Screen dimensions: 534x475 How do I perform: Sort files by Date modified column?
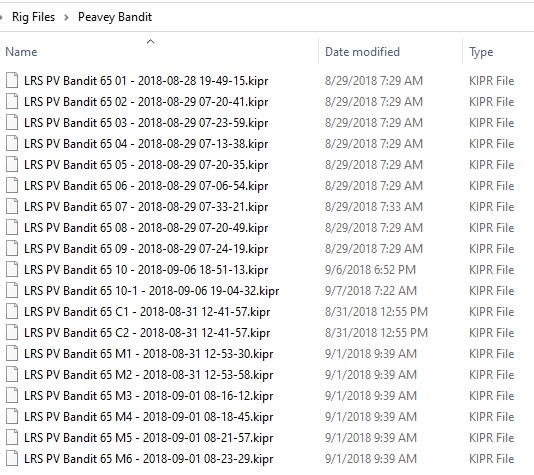coord(362,52)
